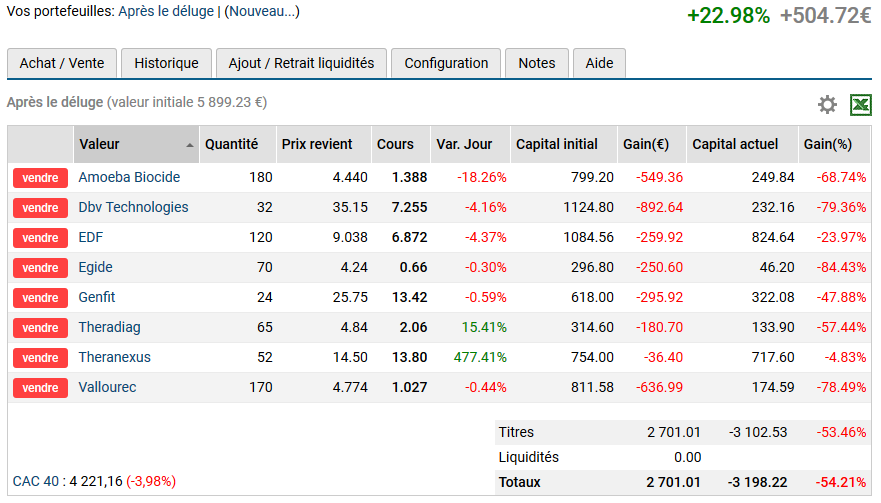The width and height of the screenshot is (881, 503).
Task: Open portfolio settings gear icon
Action: click(826, 105)
